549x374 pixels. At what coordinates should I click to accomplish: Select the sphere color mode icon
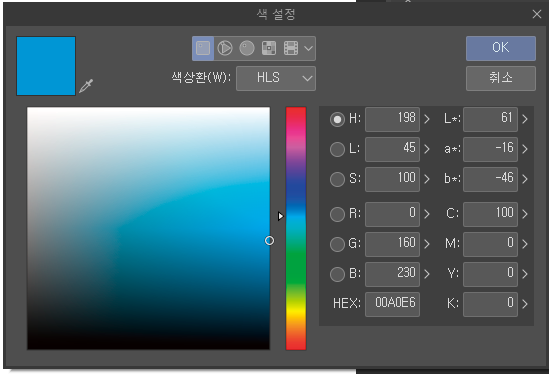247,48
